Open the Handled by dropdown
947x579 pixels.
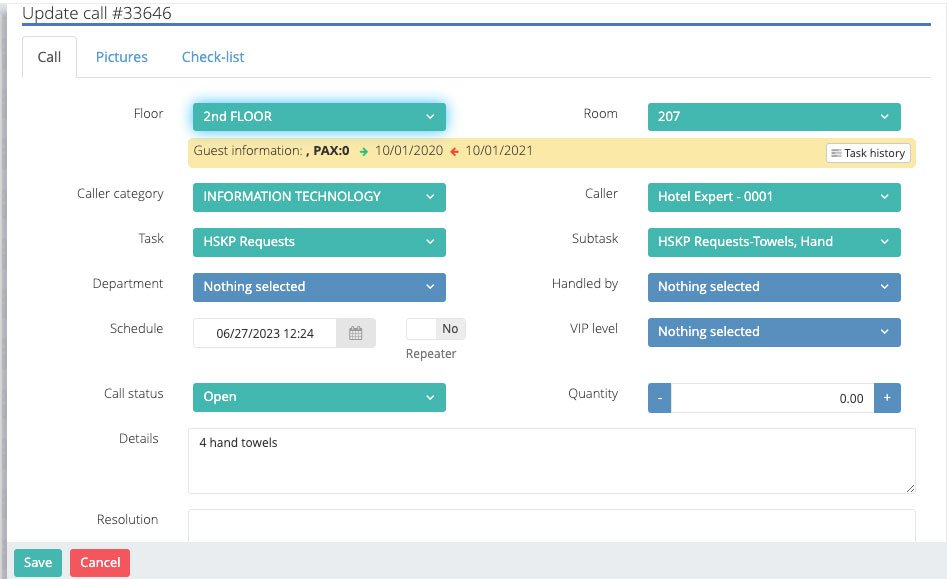773,287
